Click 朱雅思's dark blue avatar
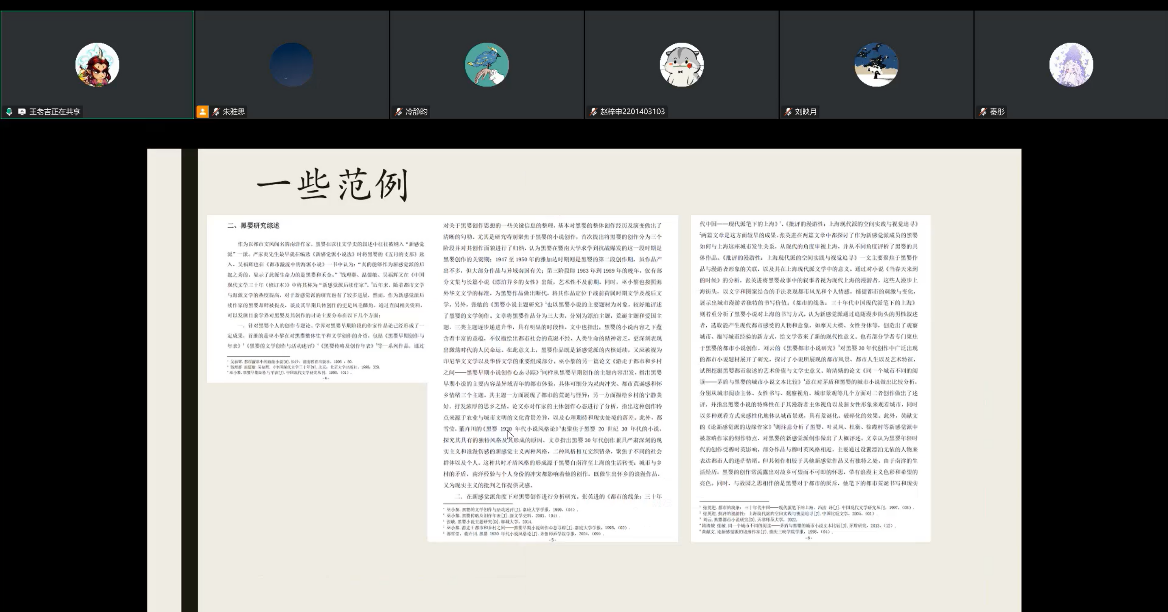Image resolution: width=1168 pixels, height=612 pixels. [291, 65]
